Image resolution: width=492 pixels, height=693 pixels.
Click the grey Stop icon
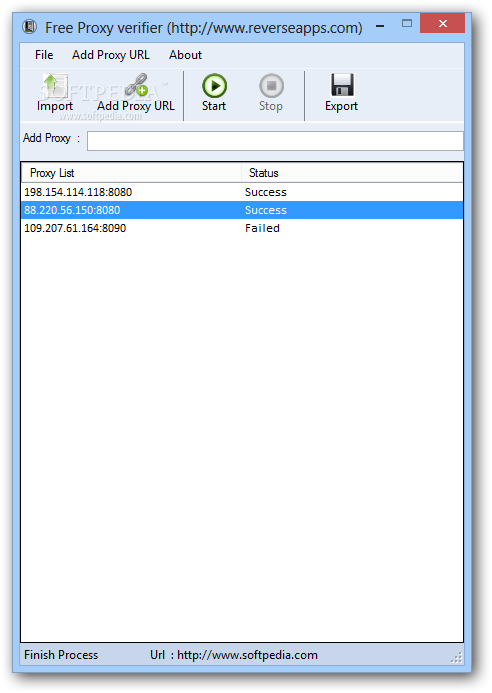pos(271,85)
